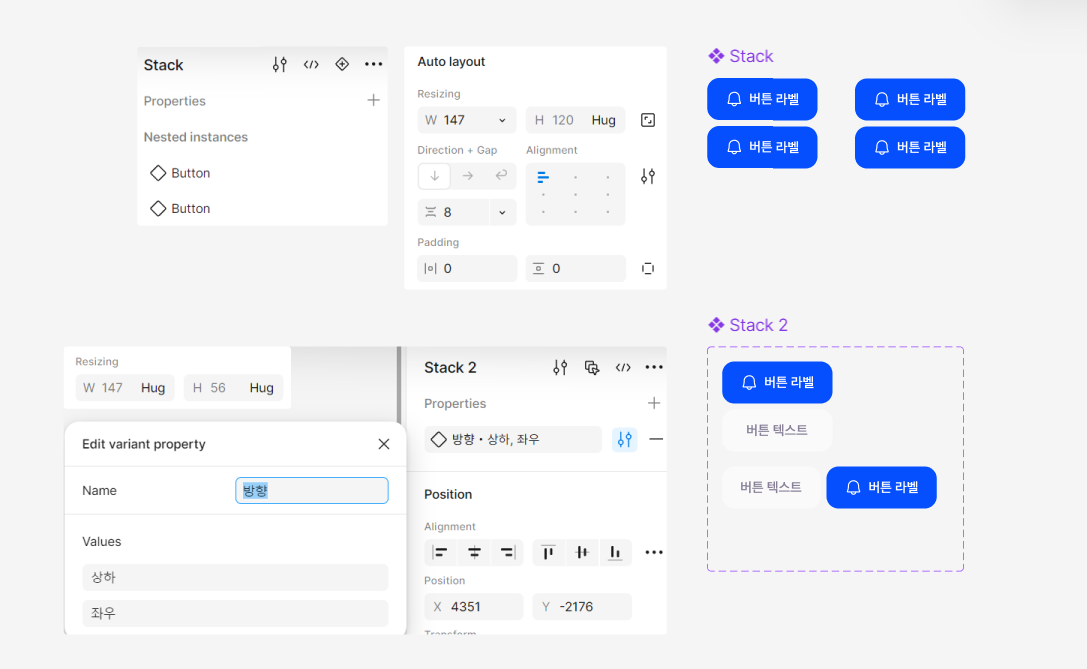Toggle the individual padding icon
The width and height of the screenshot is (1087, 669).
tap(647, 268)
